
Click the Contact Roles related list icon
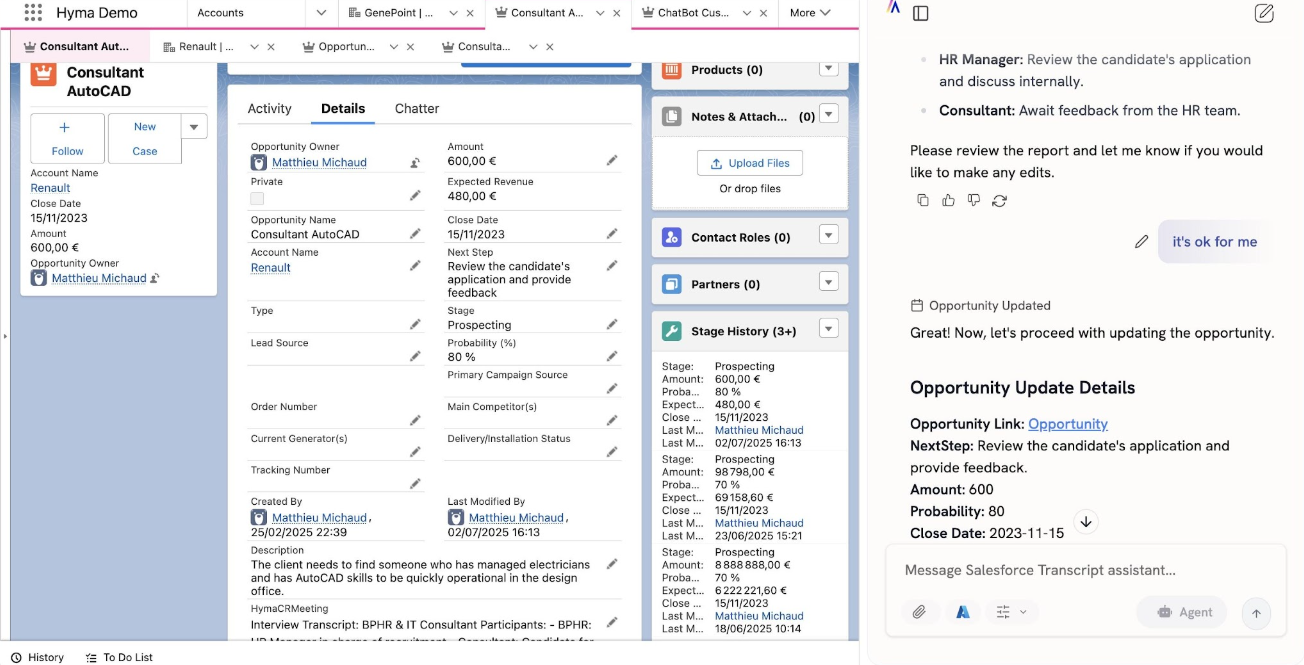(x=672, y=237)
